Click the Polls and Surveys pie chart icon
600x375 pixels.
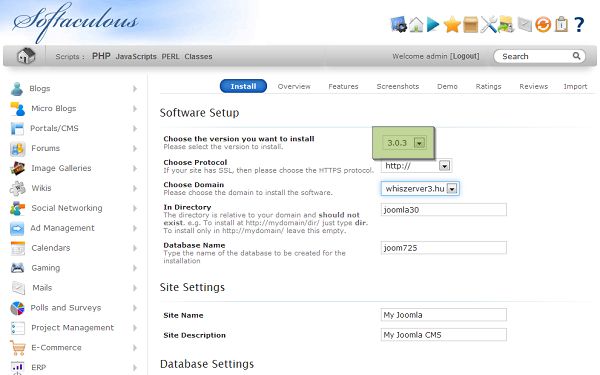[x=17, y=308]
